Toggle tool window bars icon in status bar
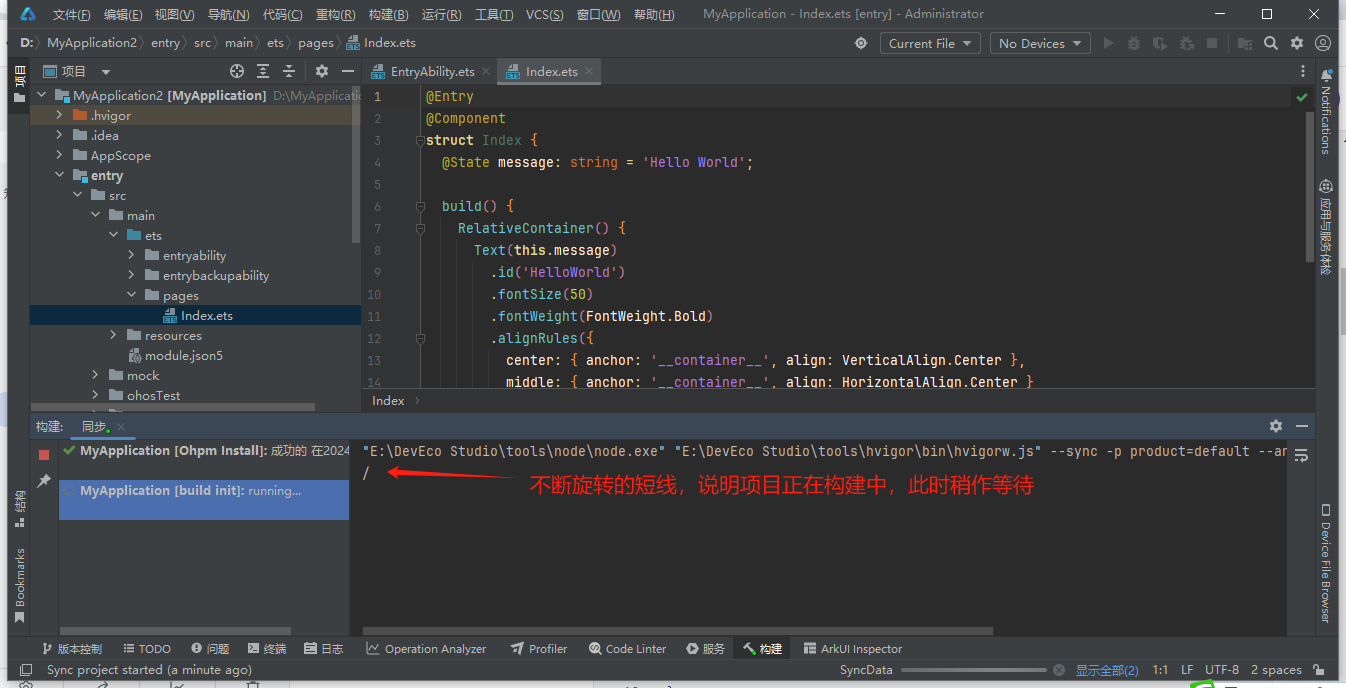 (27, 670)
